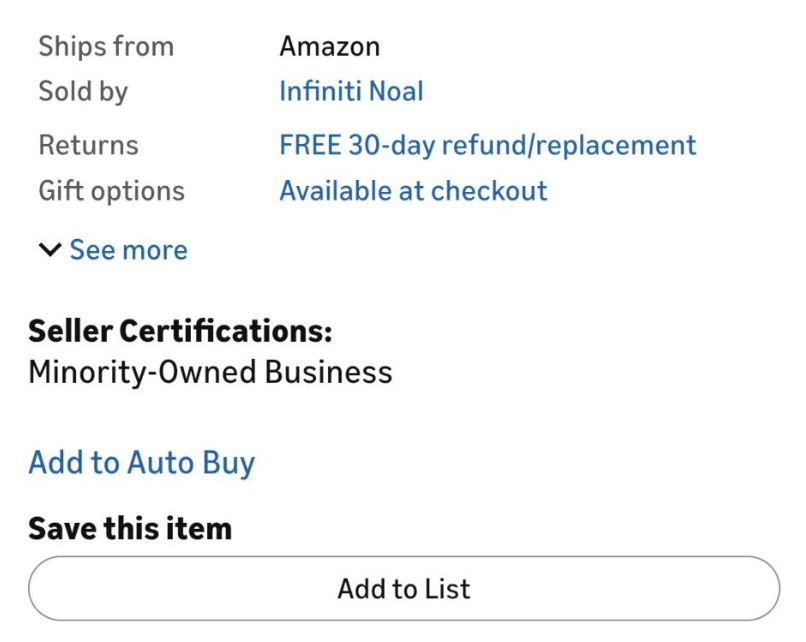Screen dimensions: 806x642
Task: Open the Infiniti Noal seller page
Action: 351,92
